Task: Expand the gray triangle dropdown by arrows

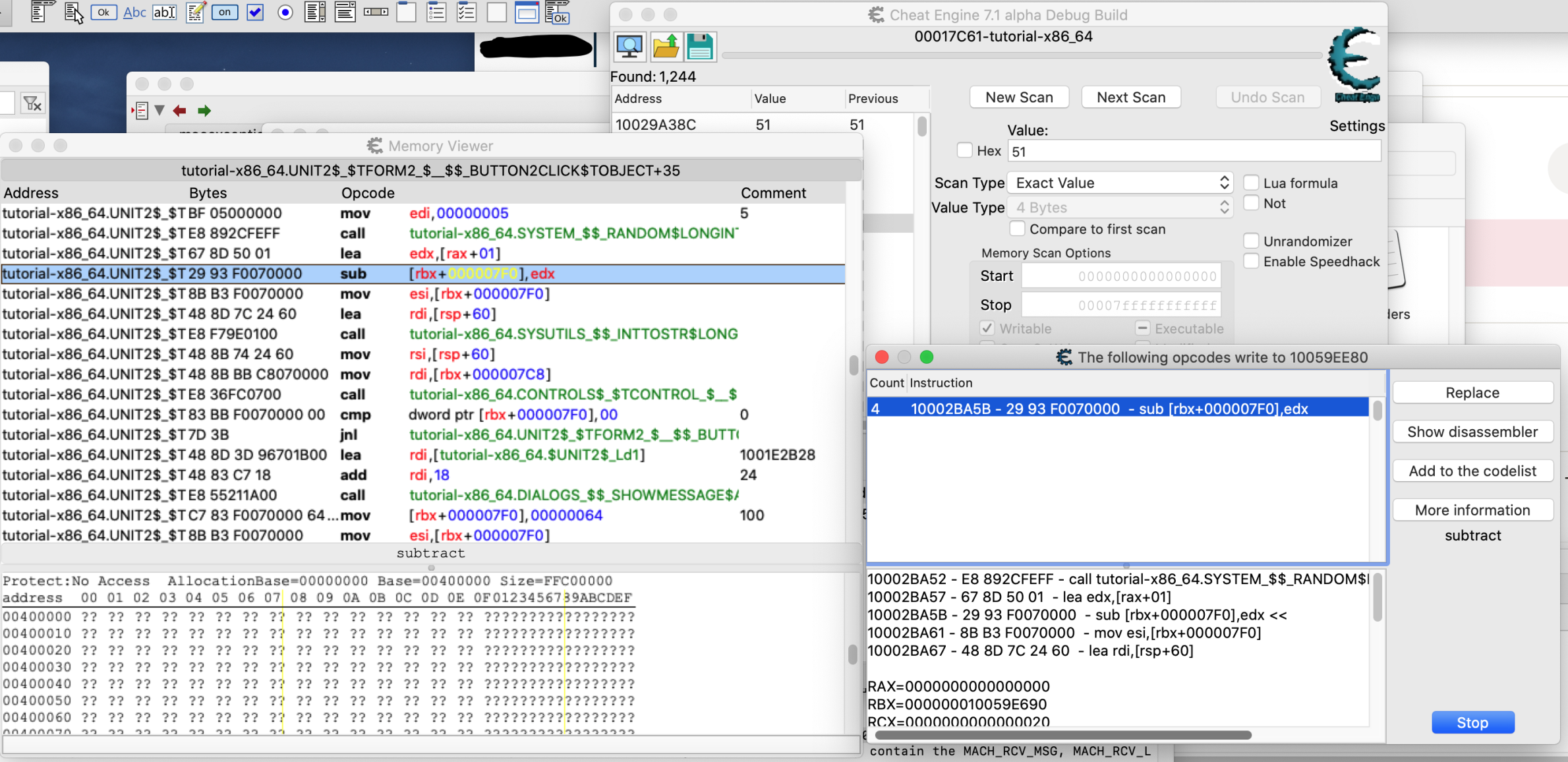Action: (160, 111)
